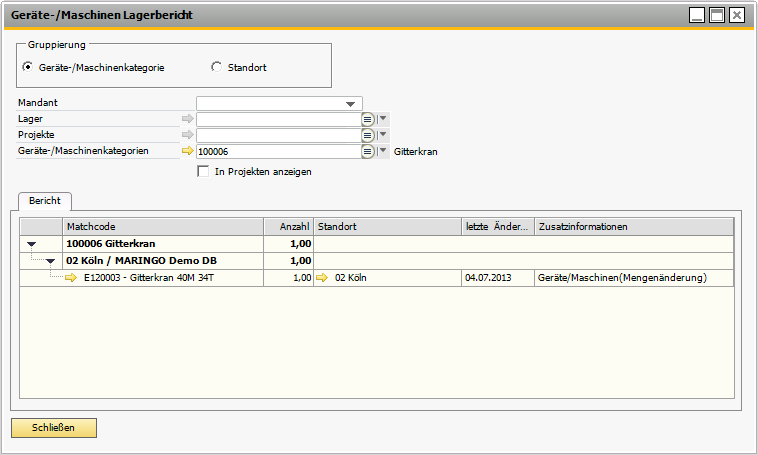
Task: Select the Standort grouping radio button
Action: click(x=216, y=67)
